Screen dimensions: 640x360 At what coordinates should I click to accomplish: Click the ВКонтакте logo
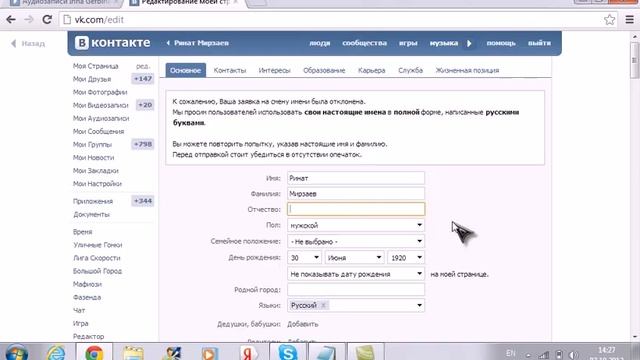click(x=113, y=43)
